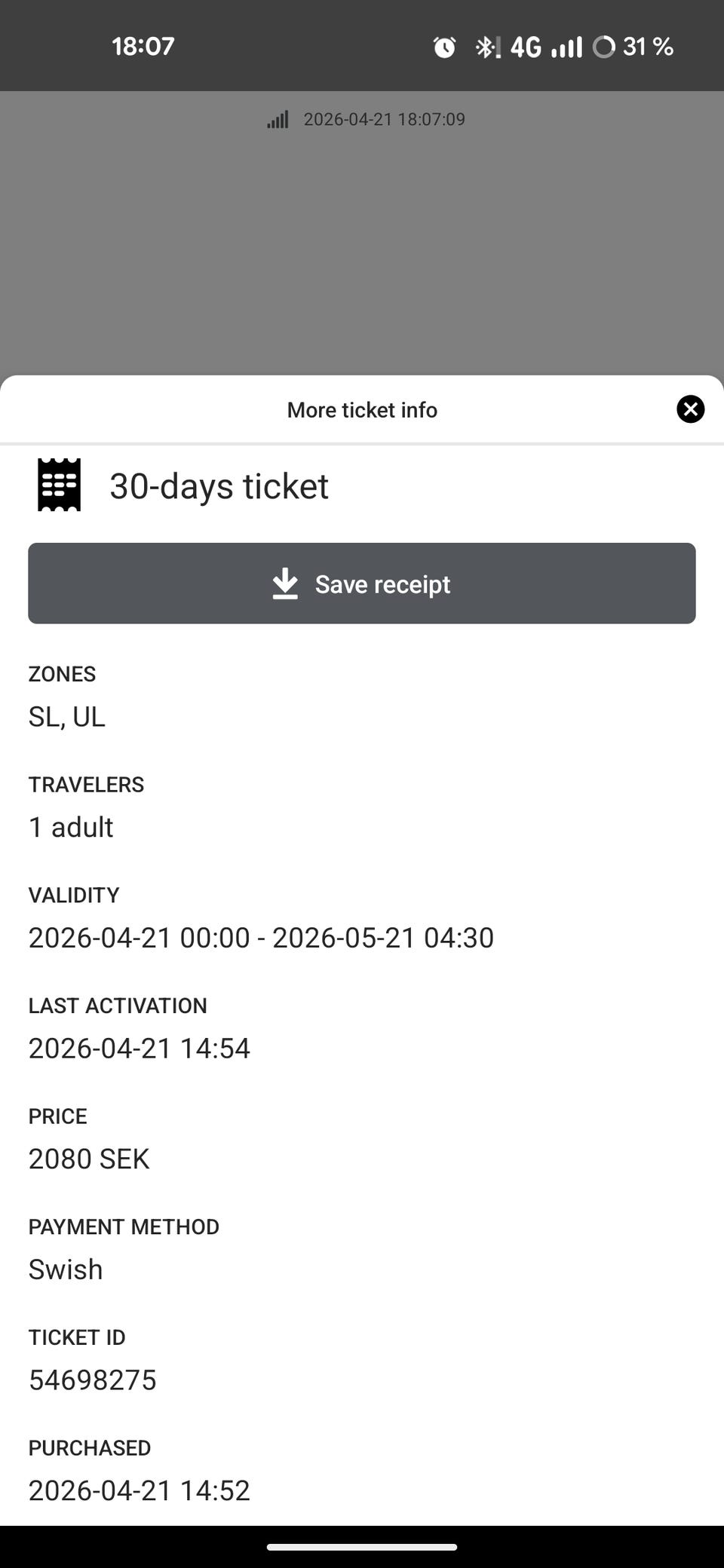Tap the cellular signal strength icon
This screenshot has height=1568, width=724.
pos(566,47)
